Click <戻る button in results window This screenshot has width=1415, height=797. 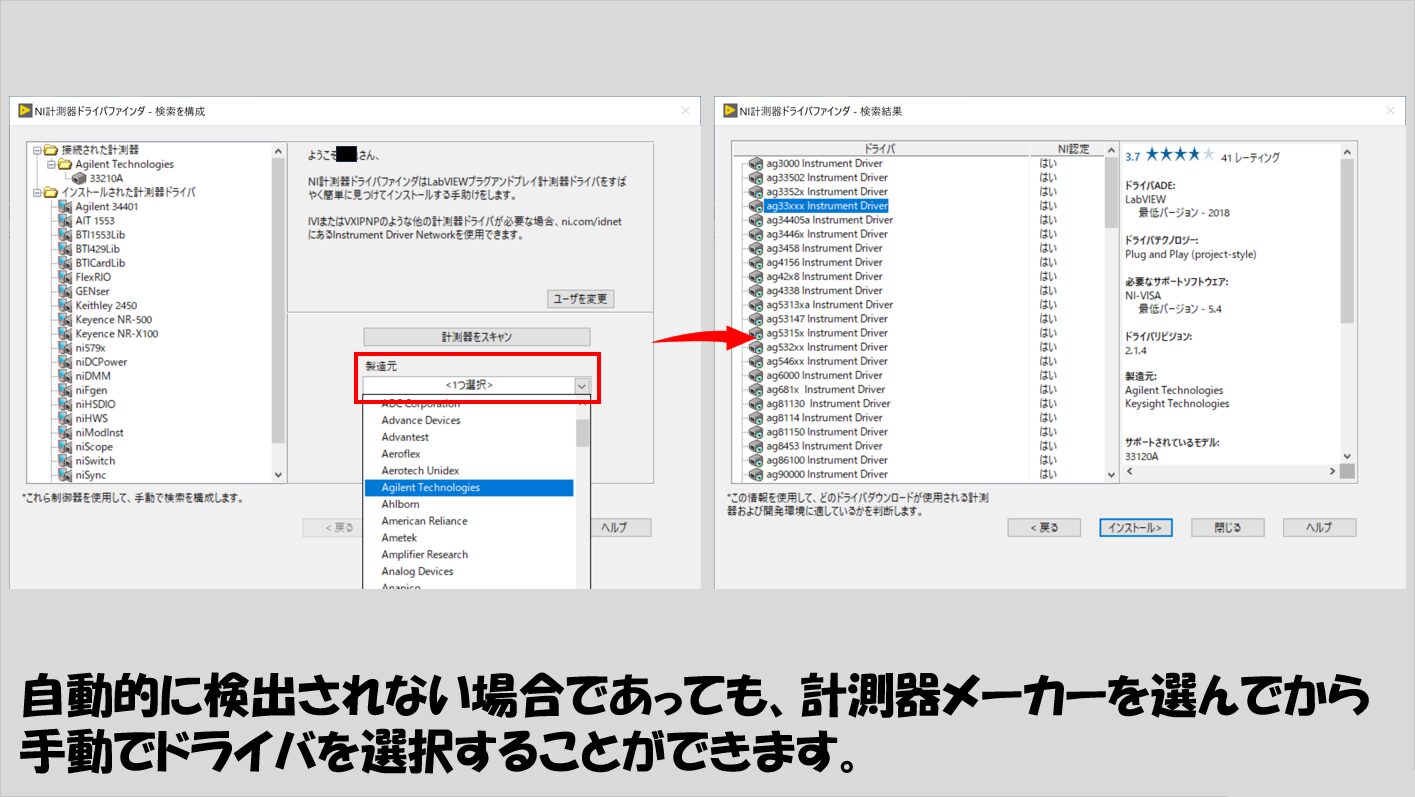pos(1043,528)
